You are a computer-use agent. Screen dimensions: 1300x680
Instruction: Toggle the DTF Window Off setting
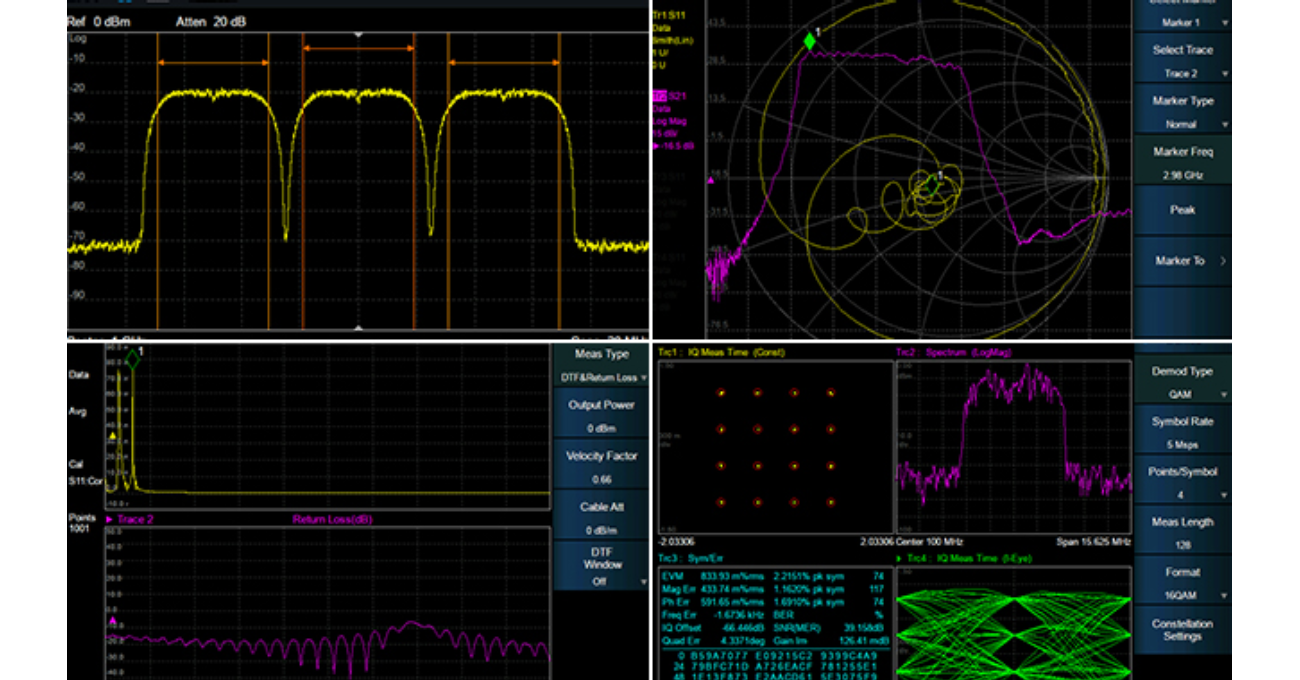pyautogui.click(x=601, y=566)
